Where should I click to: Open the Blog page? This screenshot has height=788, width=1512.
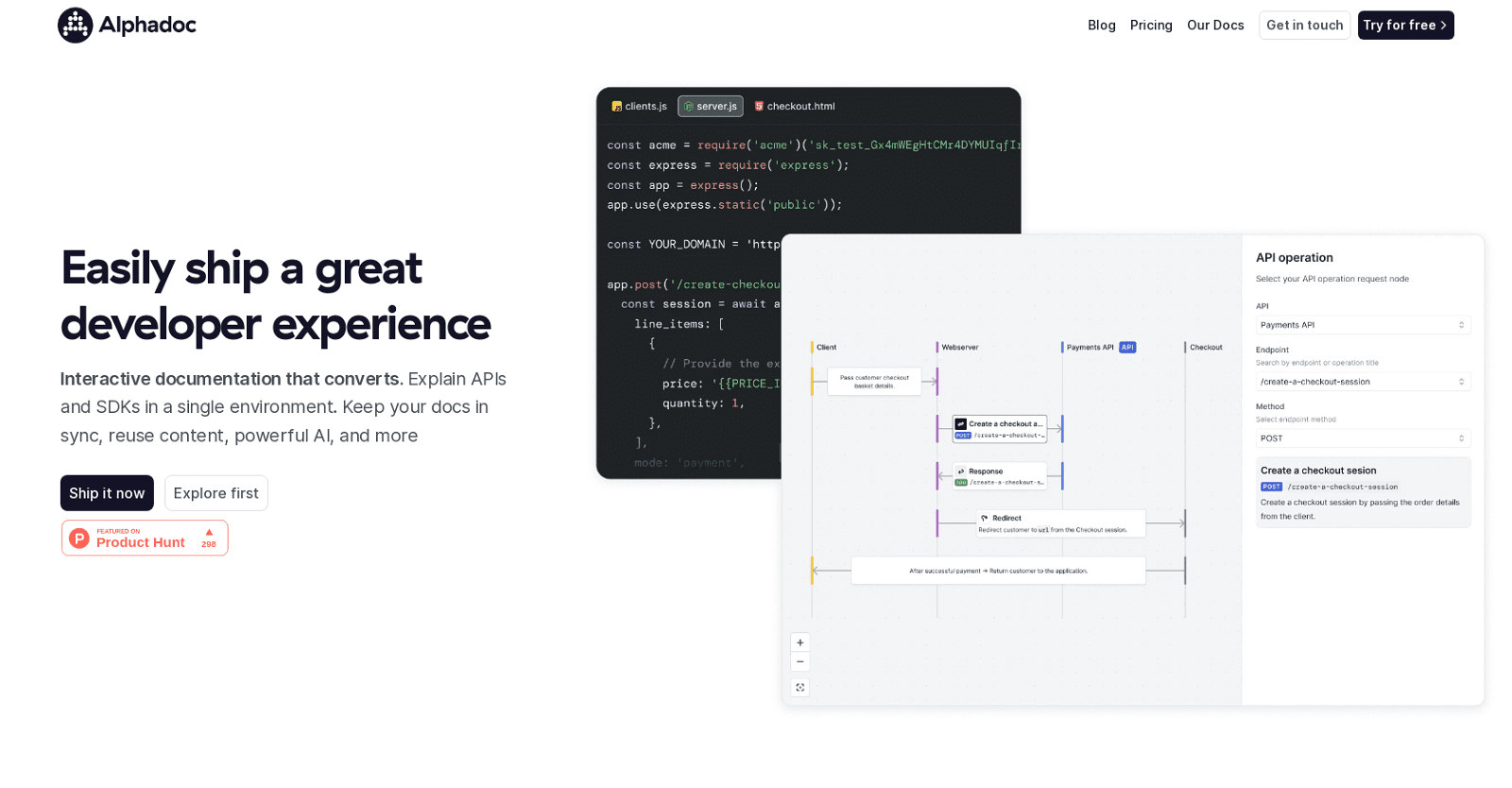tap(1101, 26)
